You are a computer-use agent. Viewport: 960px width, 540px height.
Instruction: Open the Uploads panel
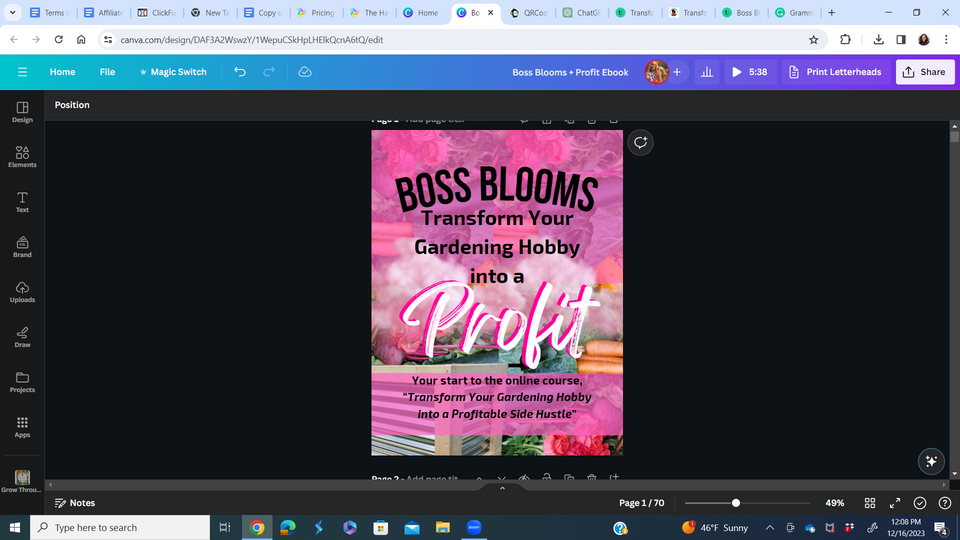pyautogui.click(x=22, y=292)
